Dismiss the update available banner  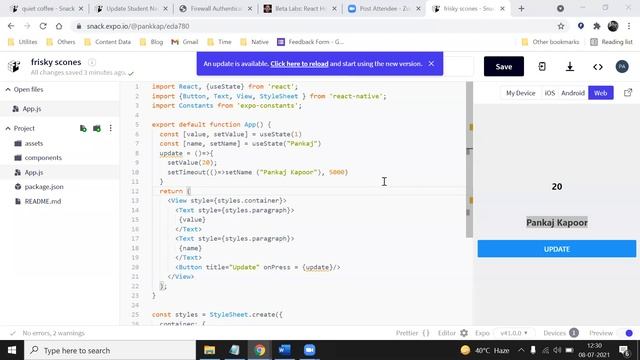tap(431, 64)
